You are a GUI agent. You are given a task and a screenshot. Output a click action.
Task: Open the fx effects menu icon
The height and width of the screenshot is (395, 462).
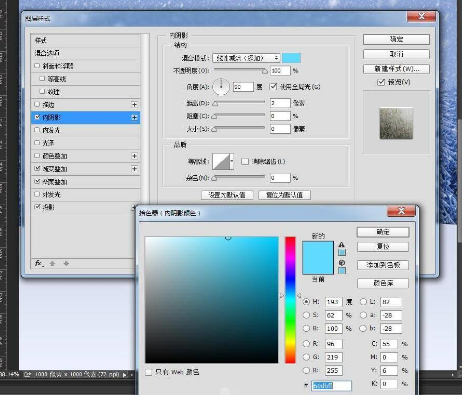(x=39, y=263)
